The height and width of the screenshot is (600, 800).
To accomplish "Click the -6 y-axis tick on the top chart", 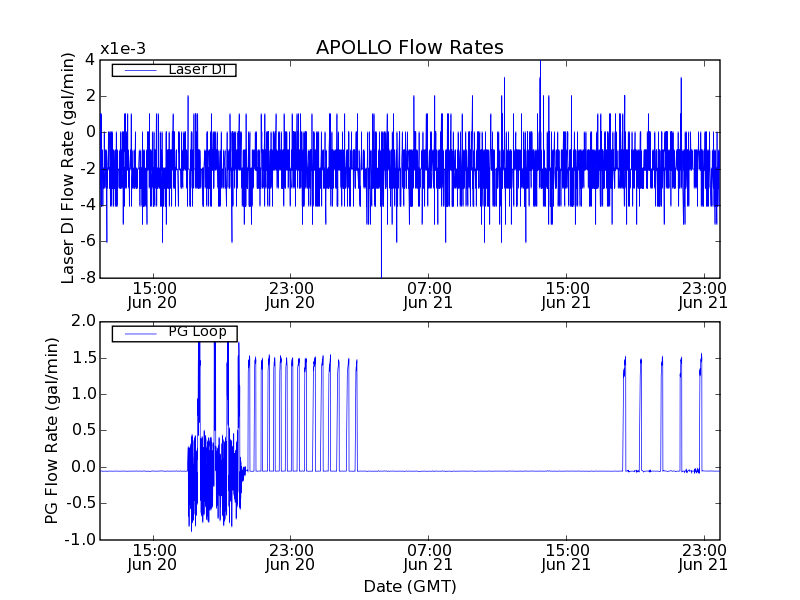I will coord(88,241).
